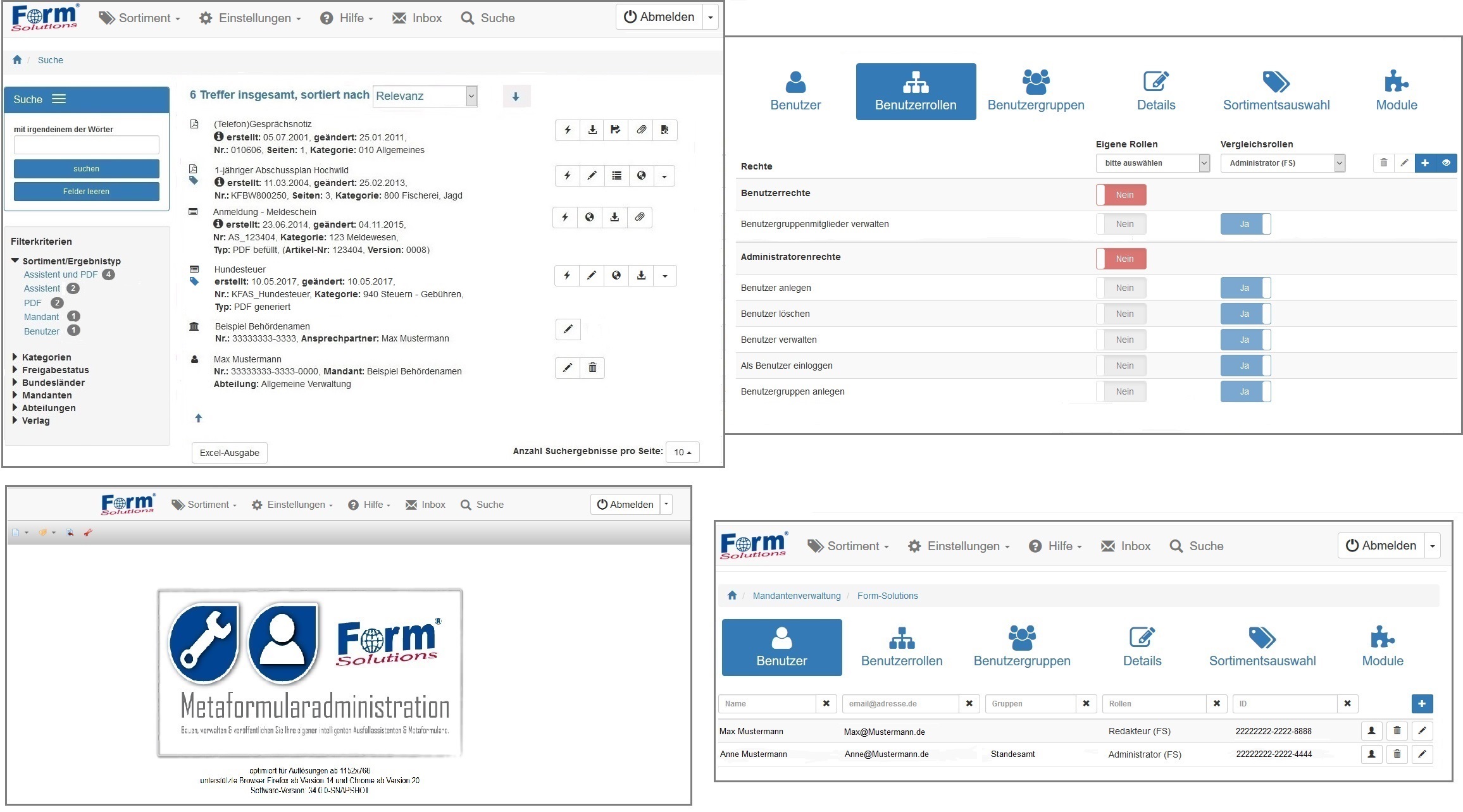
Task: Click the suchen button
Action: [87, 169]
